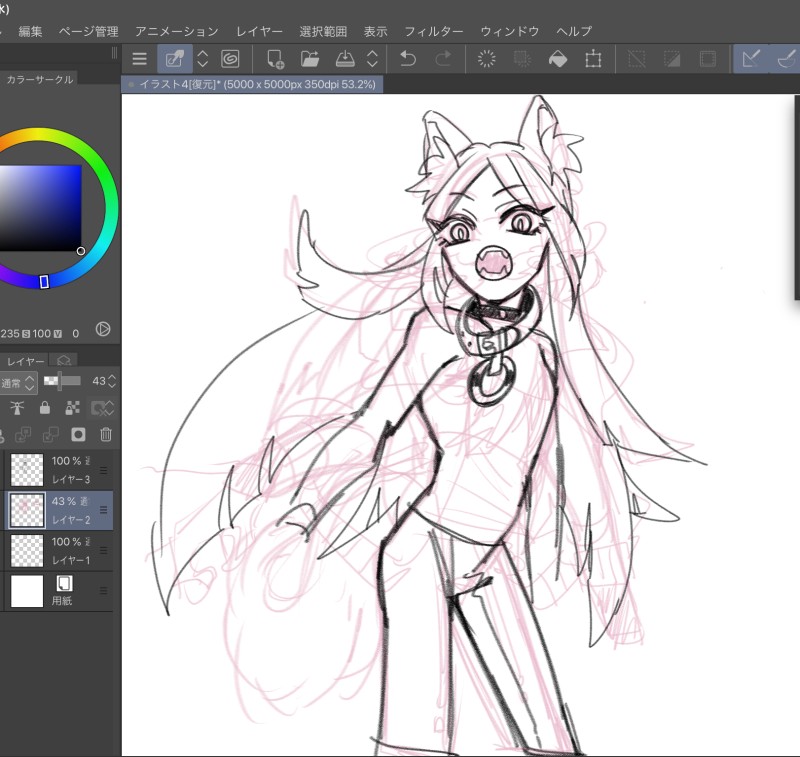Expand stepper arrows beside save icon
800x757 pixels.
tap(372, 59)
